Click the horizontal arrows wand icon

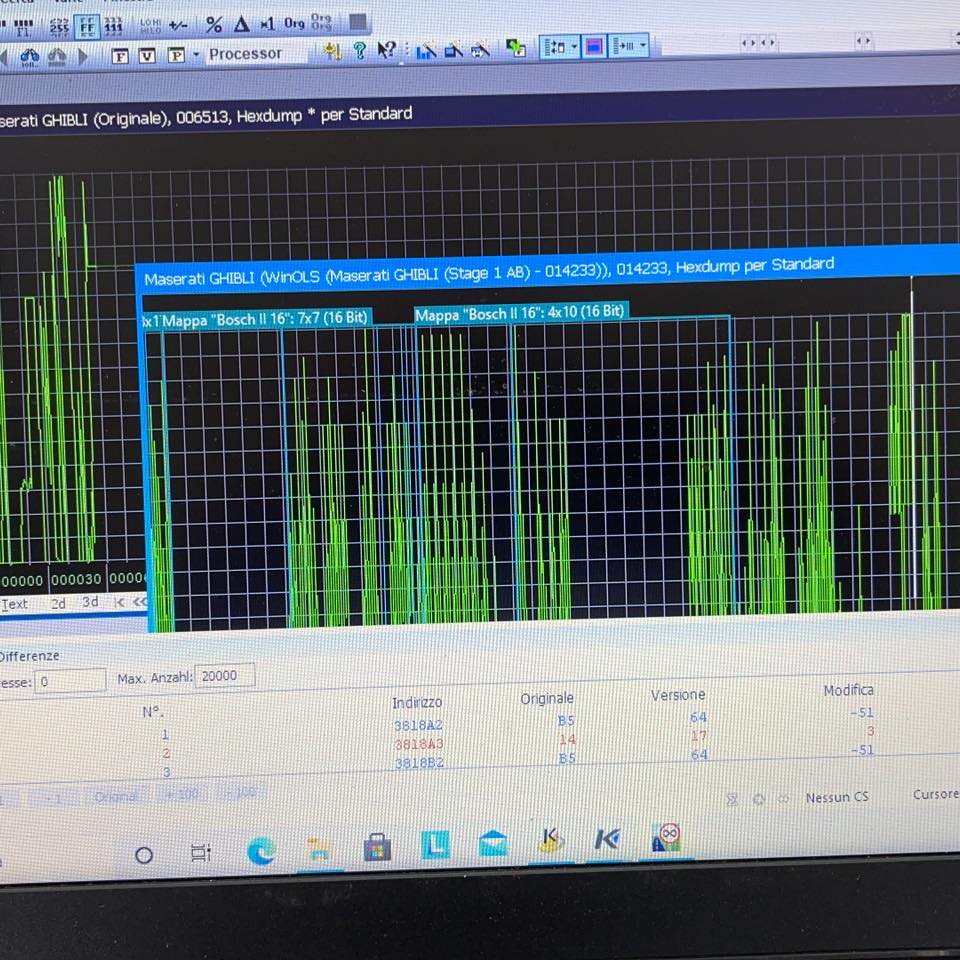coord(481,50)
